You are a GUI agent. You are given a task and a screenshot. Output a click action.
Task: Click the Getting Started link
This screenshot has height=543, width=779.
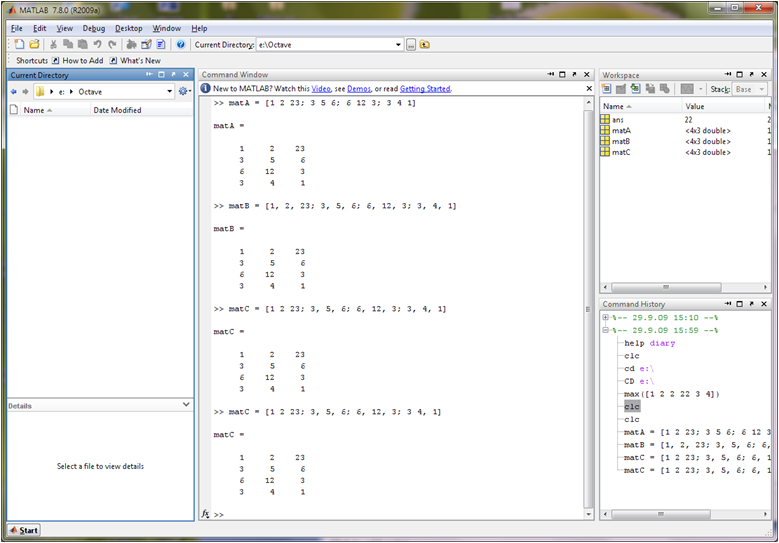[425, 89]
